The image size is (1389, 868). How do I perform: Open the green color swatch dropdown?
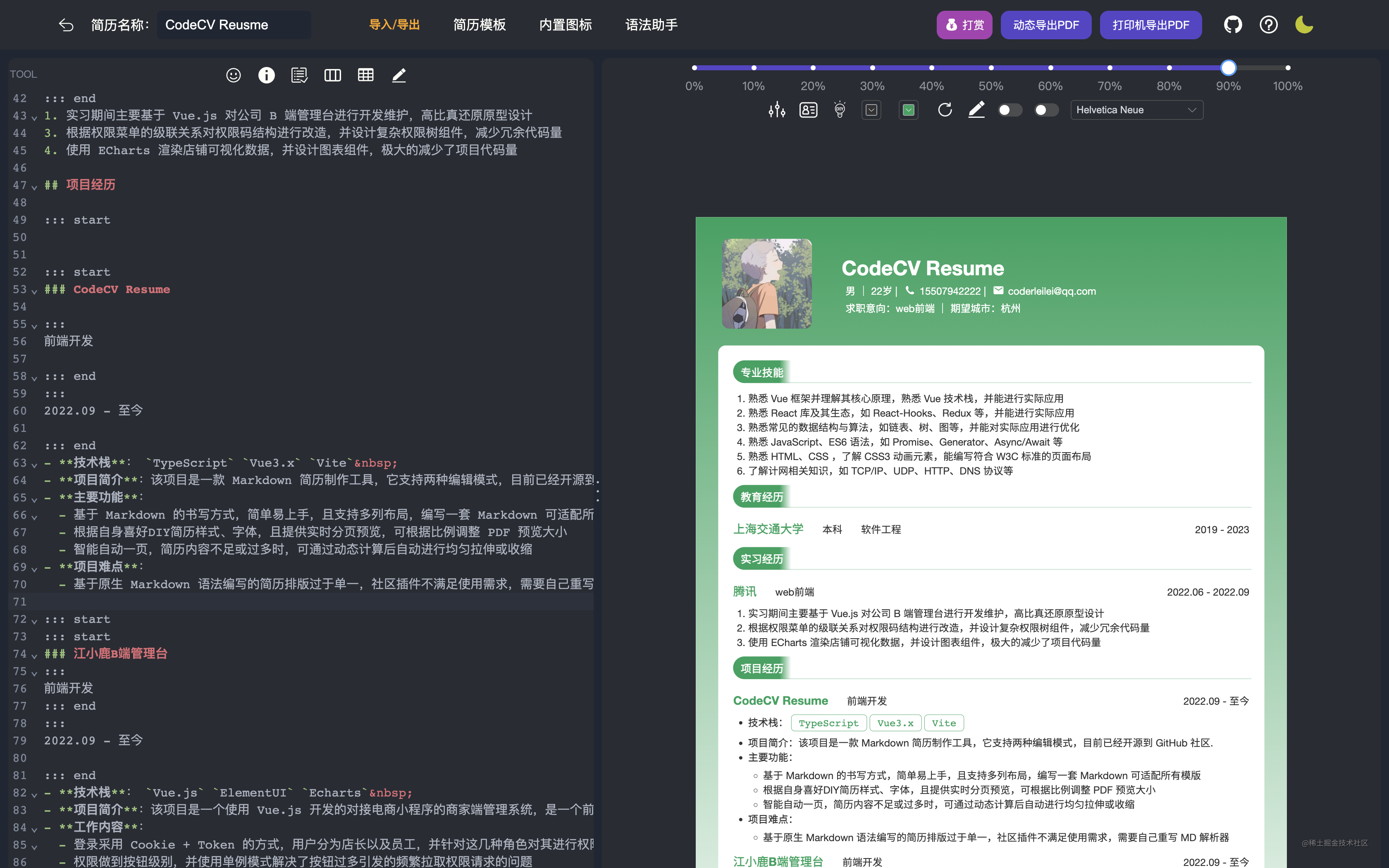tap(908, 110)
